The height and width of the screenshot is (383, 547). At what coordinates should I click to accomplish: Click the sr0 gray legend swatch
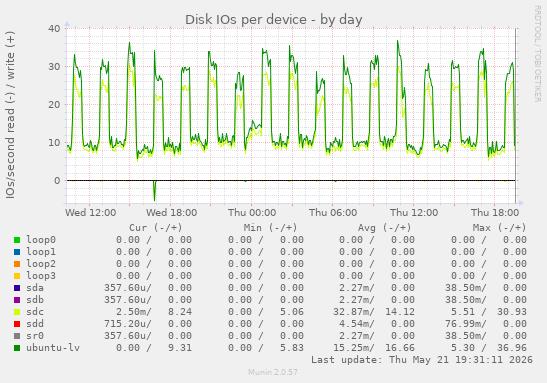click(x=17, y=336)
